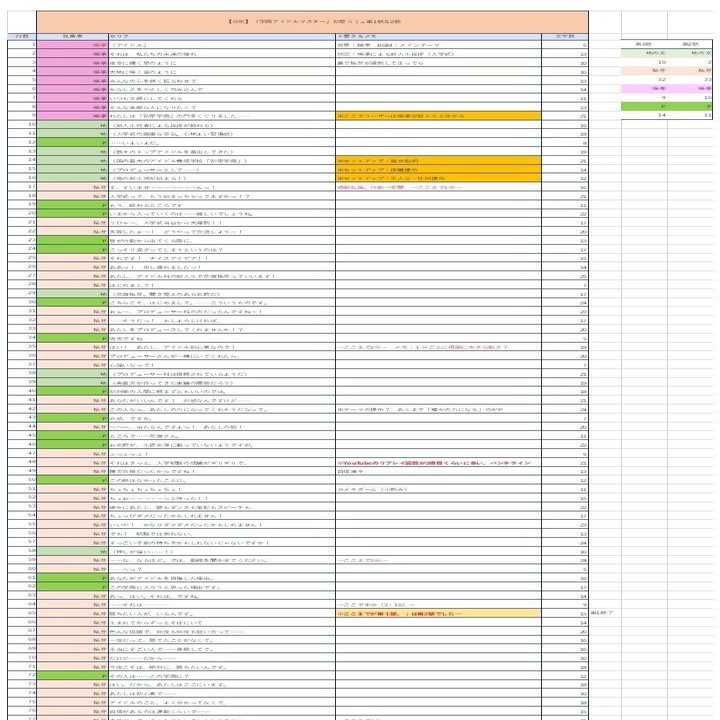Select the orange highlighted memo cell in row 9
Viewport: 720px width, 720px height.
coord(439,116)
